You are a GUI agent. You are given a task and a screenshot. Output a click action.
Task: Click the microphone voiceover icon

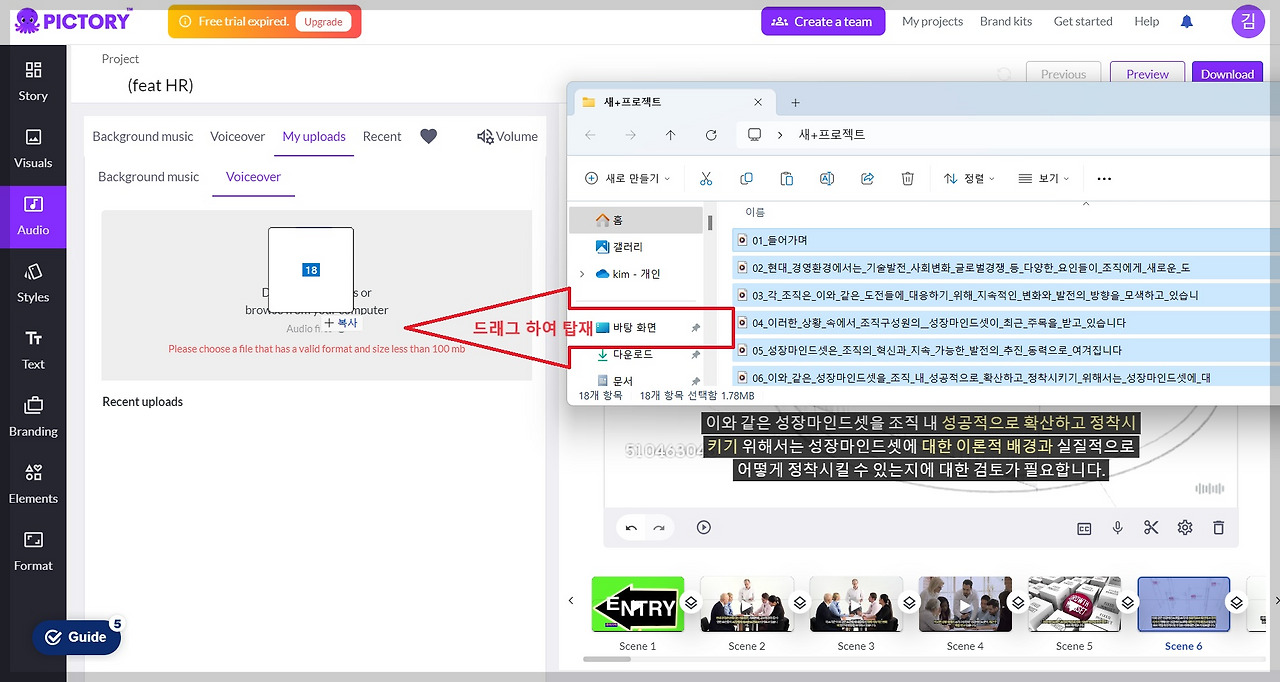[x=1118, y=527]
